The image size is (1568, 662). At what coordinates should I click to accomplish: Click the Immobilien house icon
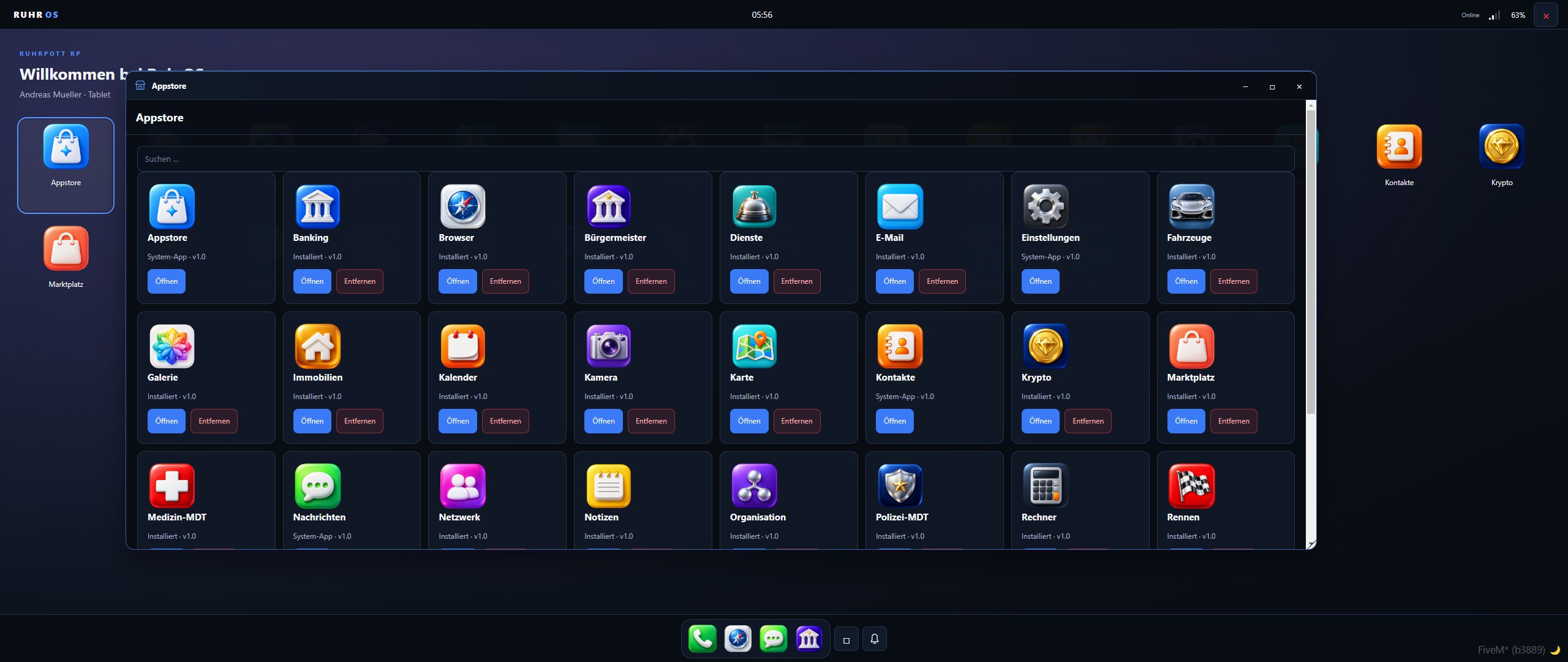point(317,346)
